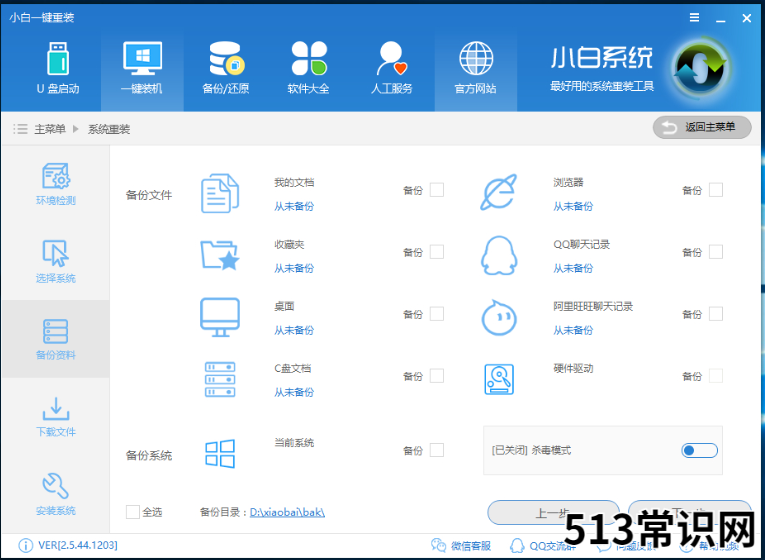Check backup box for 当前系统

[x=437, y=450]
